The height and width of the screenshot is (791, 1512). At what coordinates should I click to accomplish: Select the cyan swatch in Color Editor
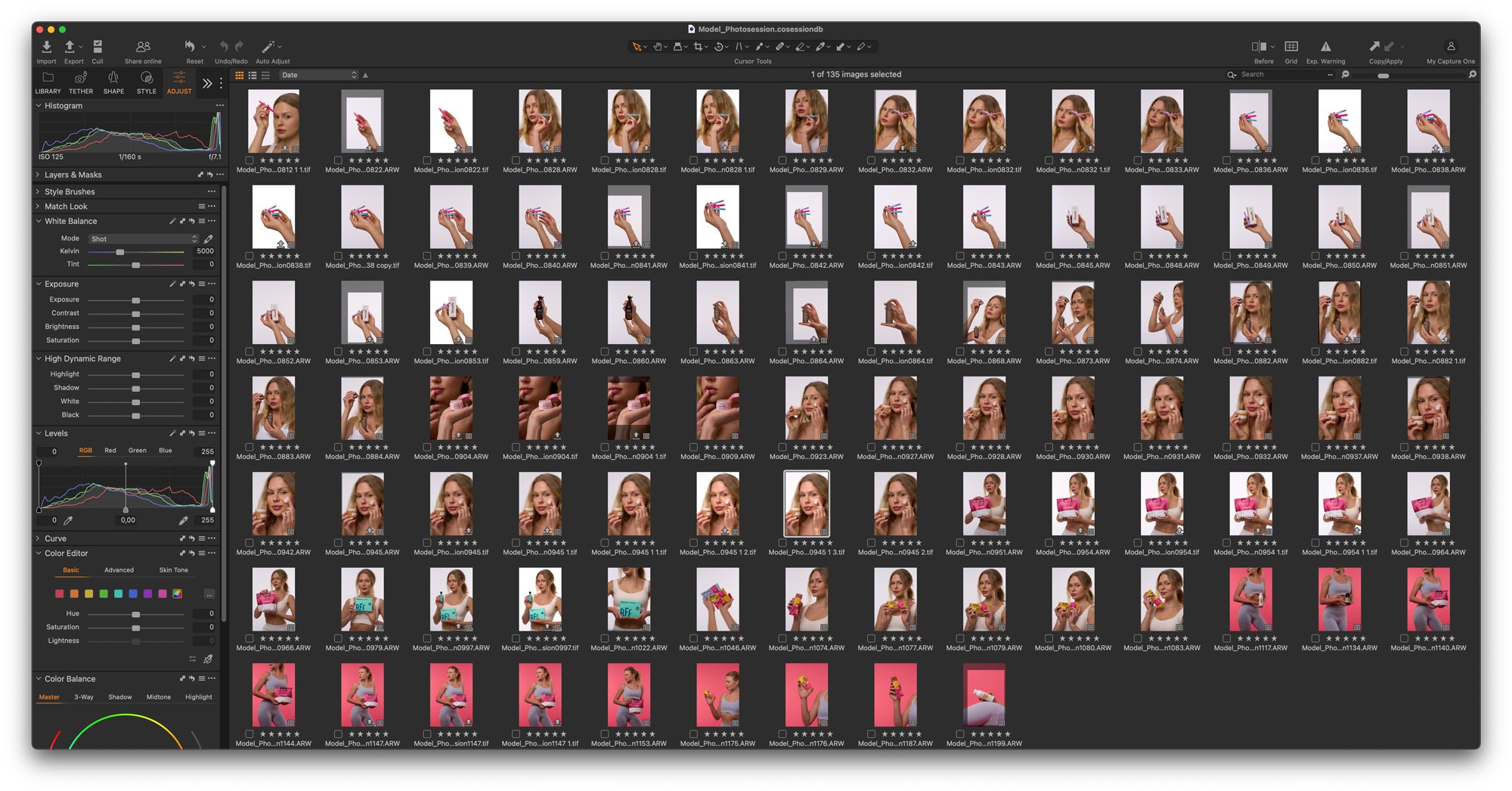118,594
